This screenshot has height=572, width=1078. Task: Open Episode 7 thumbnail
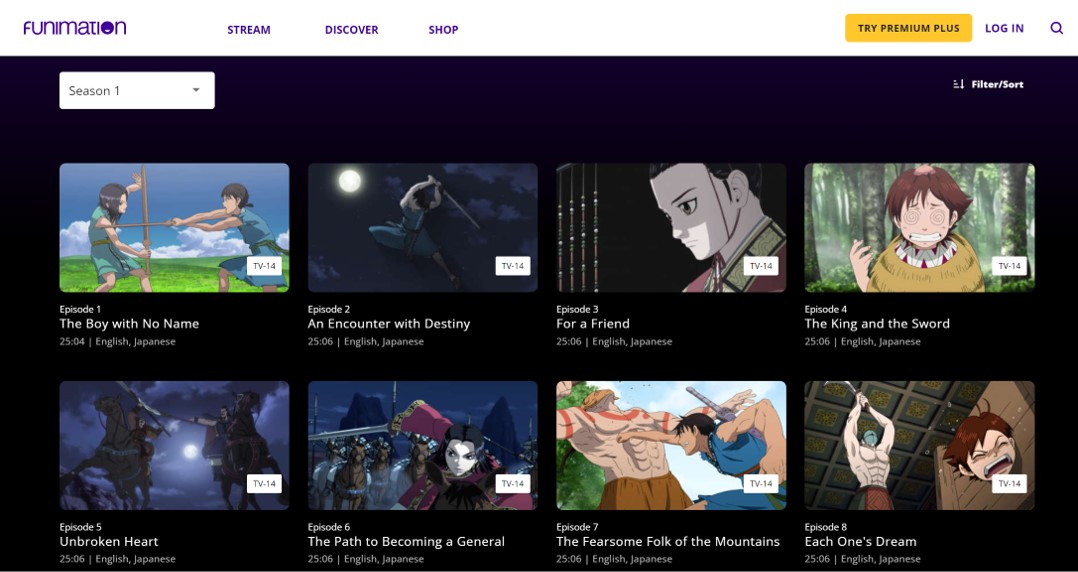[x=671, y=446]
